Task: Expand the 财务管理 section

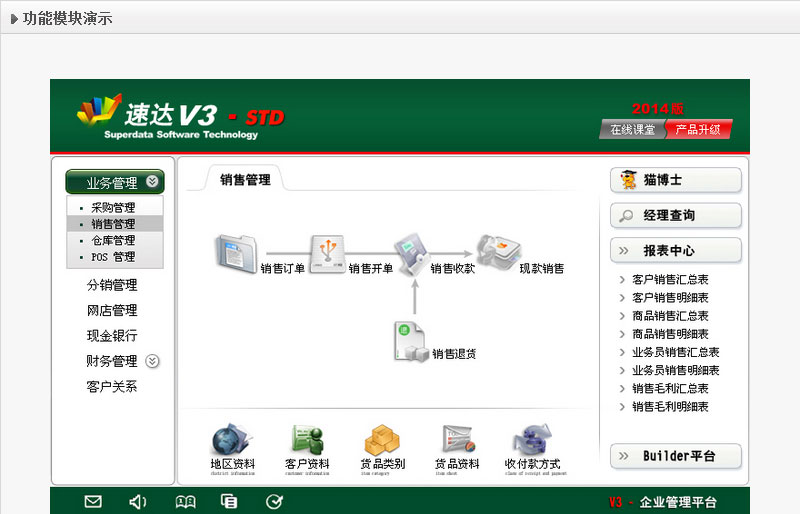Action: point(152,361)
